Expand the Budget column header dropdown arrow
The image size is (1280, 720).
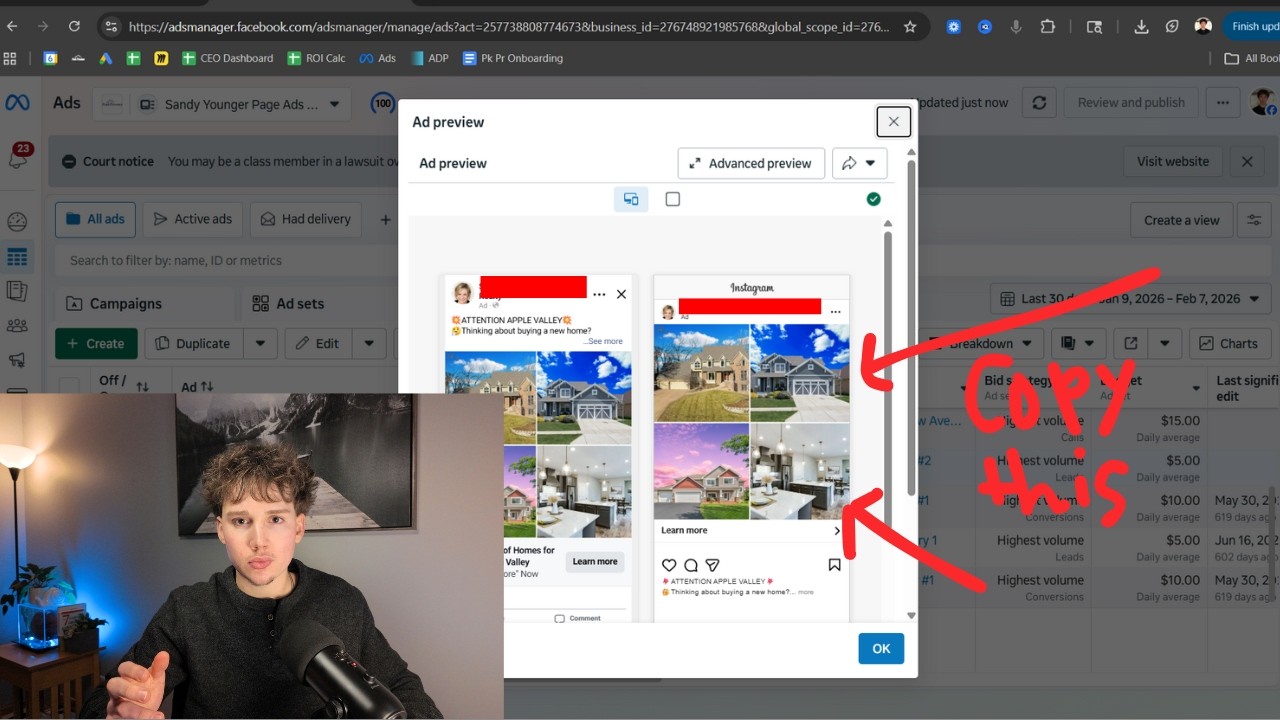[x=1196, y=387]
